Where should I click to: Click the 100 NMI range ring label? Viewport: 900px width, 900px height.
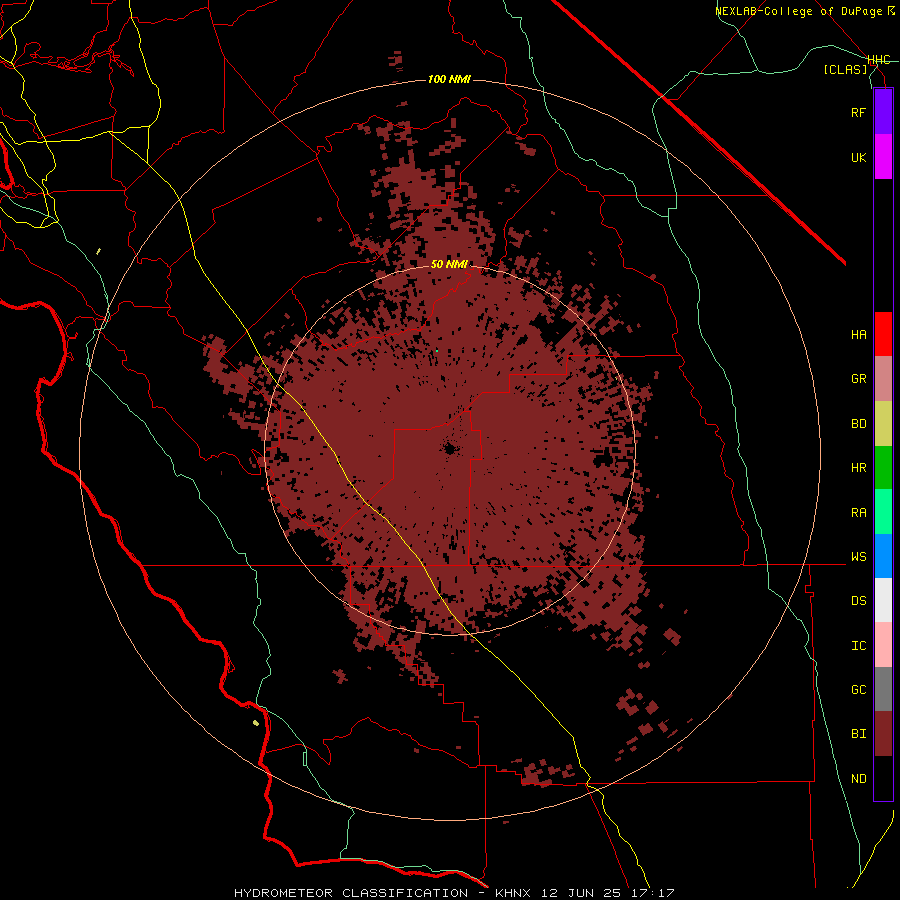(449, 79)
